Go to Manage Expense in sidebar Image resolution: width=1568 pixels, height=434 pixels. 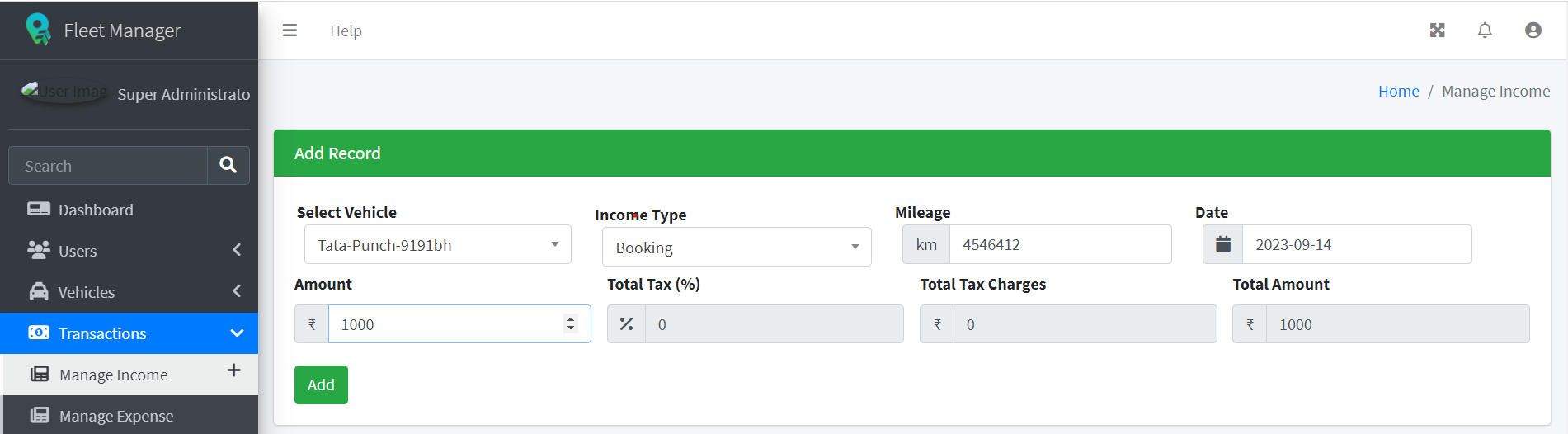[116, 416]
